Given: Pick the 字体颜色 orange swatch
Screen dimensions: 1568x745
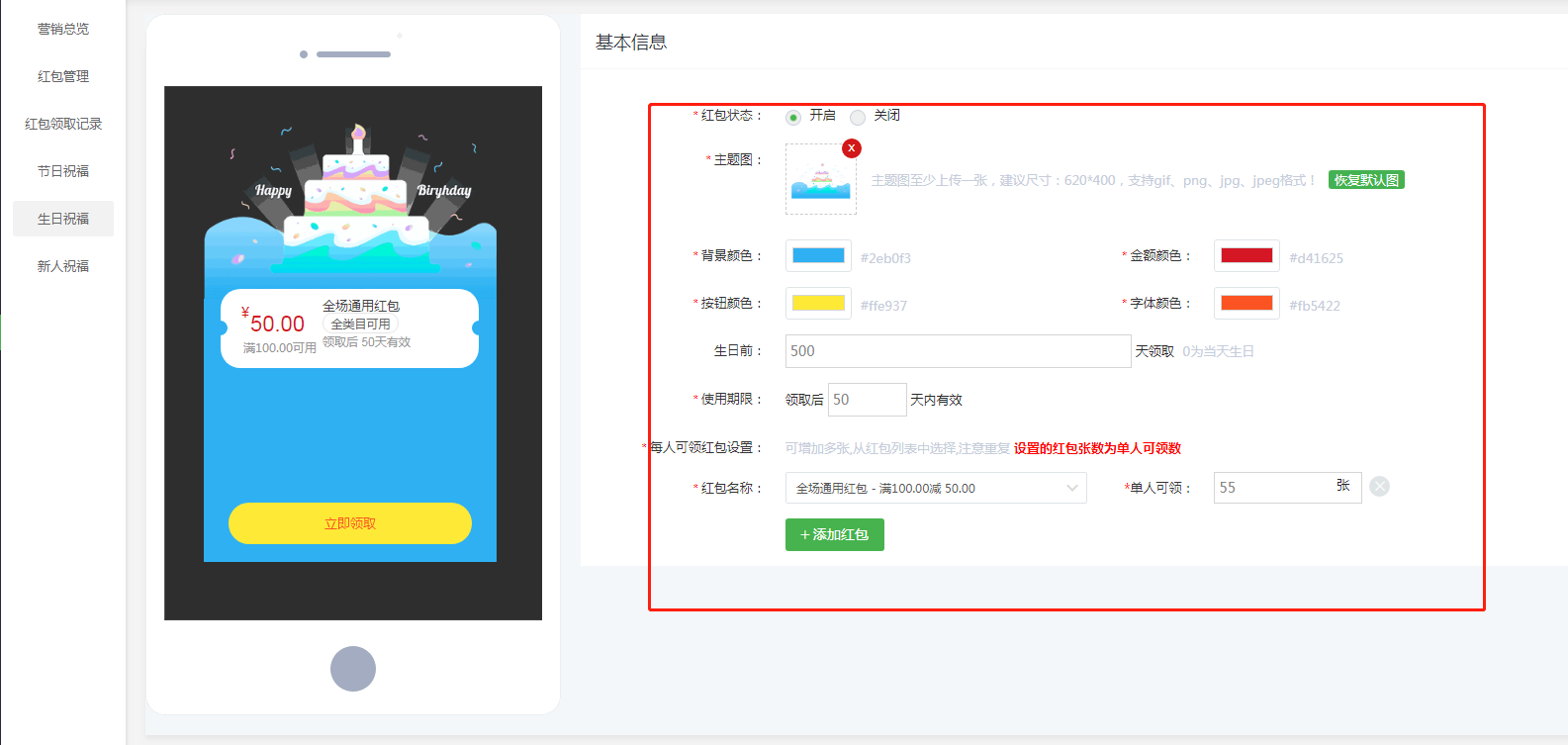Looking at the screenshot, I should point(1246,303).
